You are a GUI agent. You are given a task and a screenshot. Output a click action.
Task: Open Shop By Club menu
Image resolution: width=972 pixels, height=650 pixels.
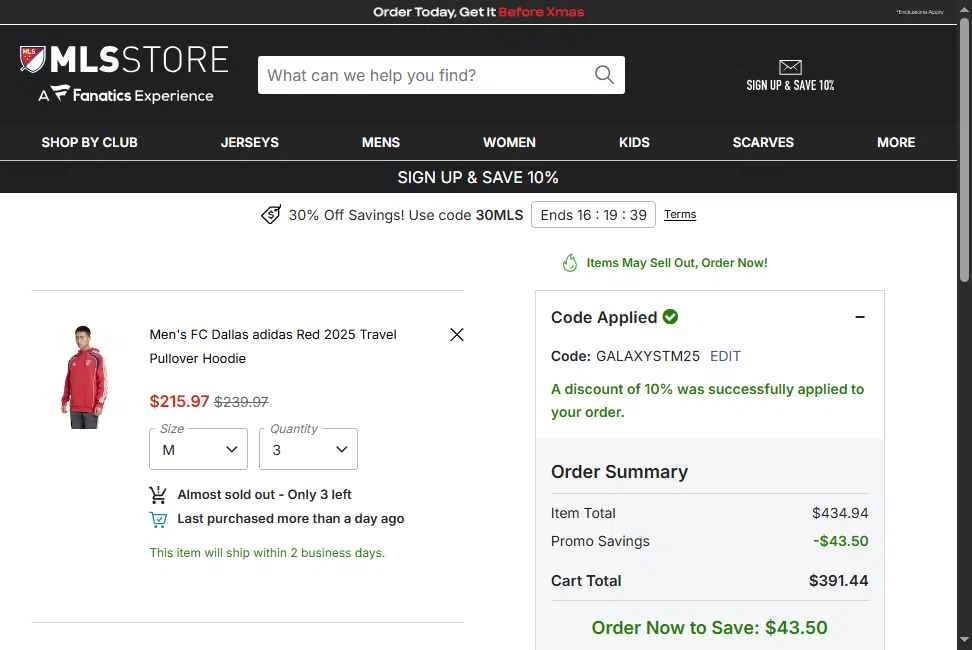click(89, 143)
